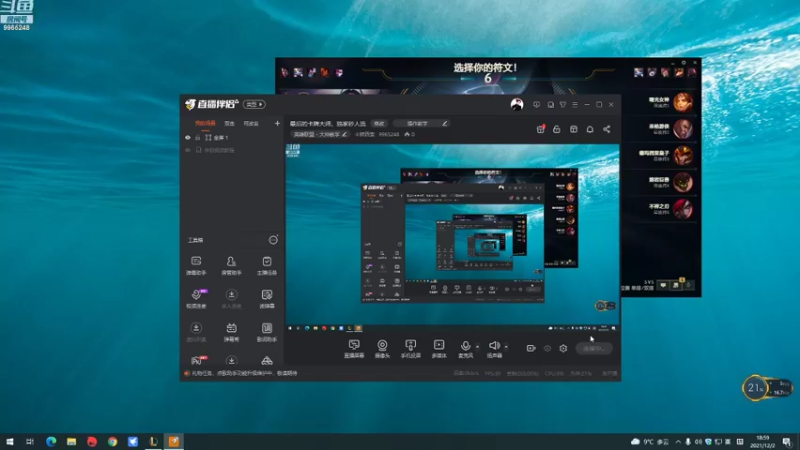
Task: Select the fullscreen source row
Action: click(233, 138)
